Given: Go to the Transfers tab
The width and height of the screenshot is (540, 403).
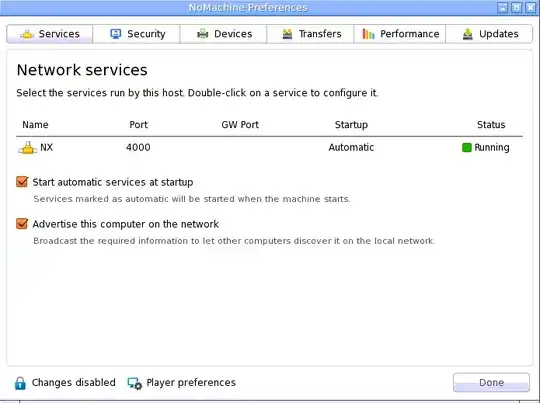Looking at the screenshot, I should pyautogui.click(x=310, y=34).
